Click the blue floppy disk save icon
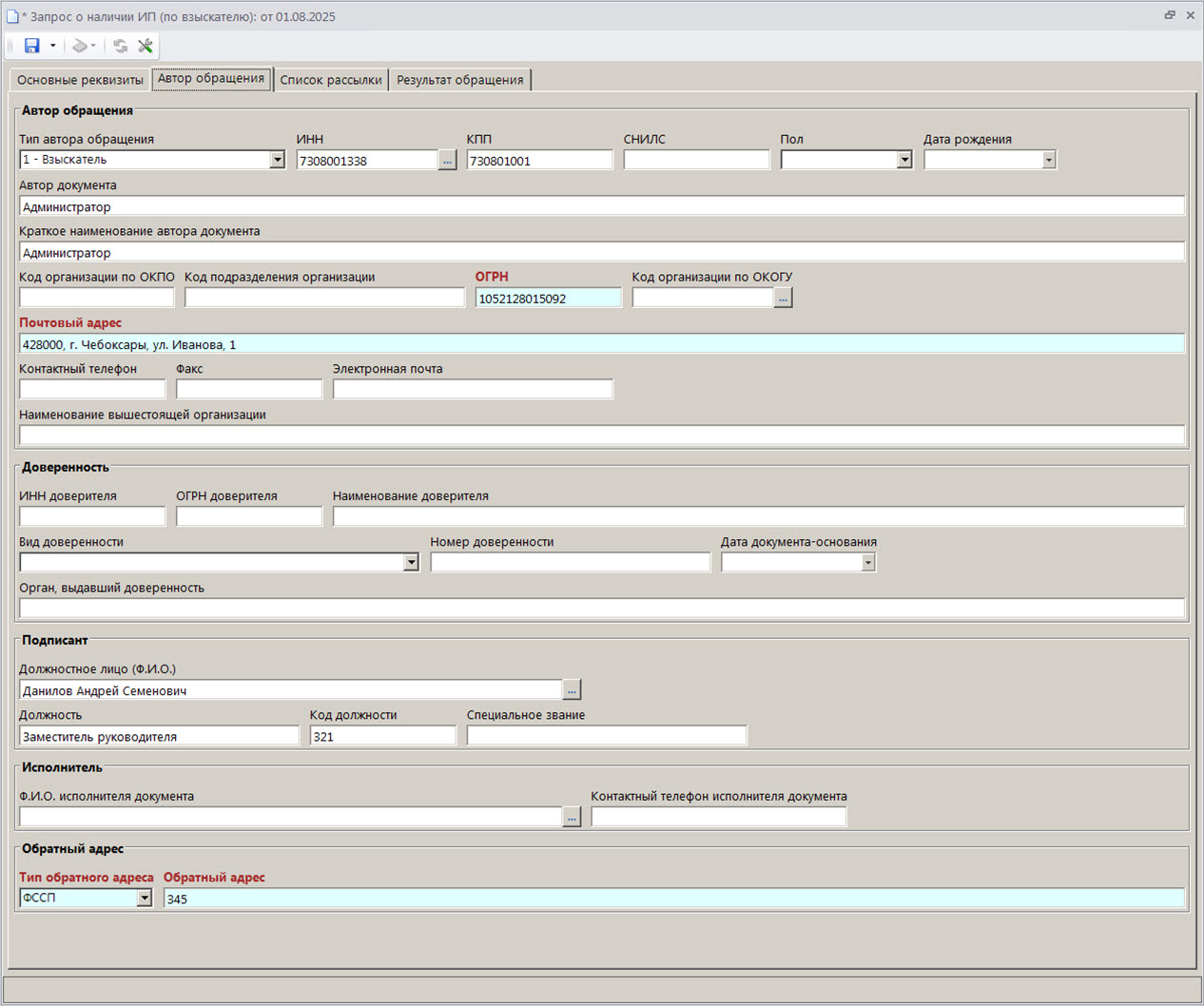The height and width of the screenshot is (1006, 1204). pos(31,46)
